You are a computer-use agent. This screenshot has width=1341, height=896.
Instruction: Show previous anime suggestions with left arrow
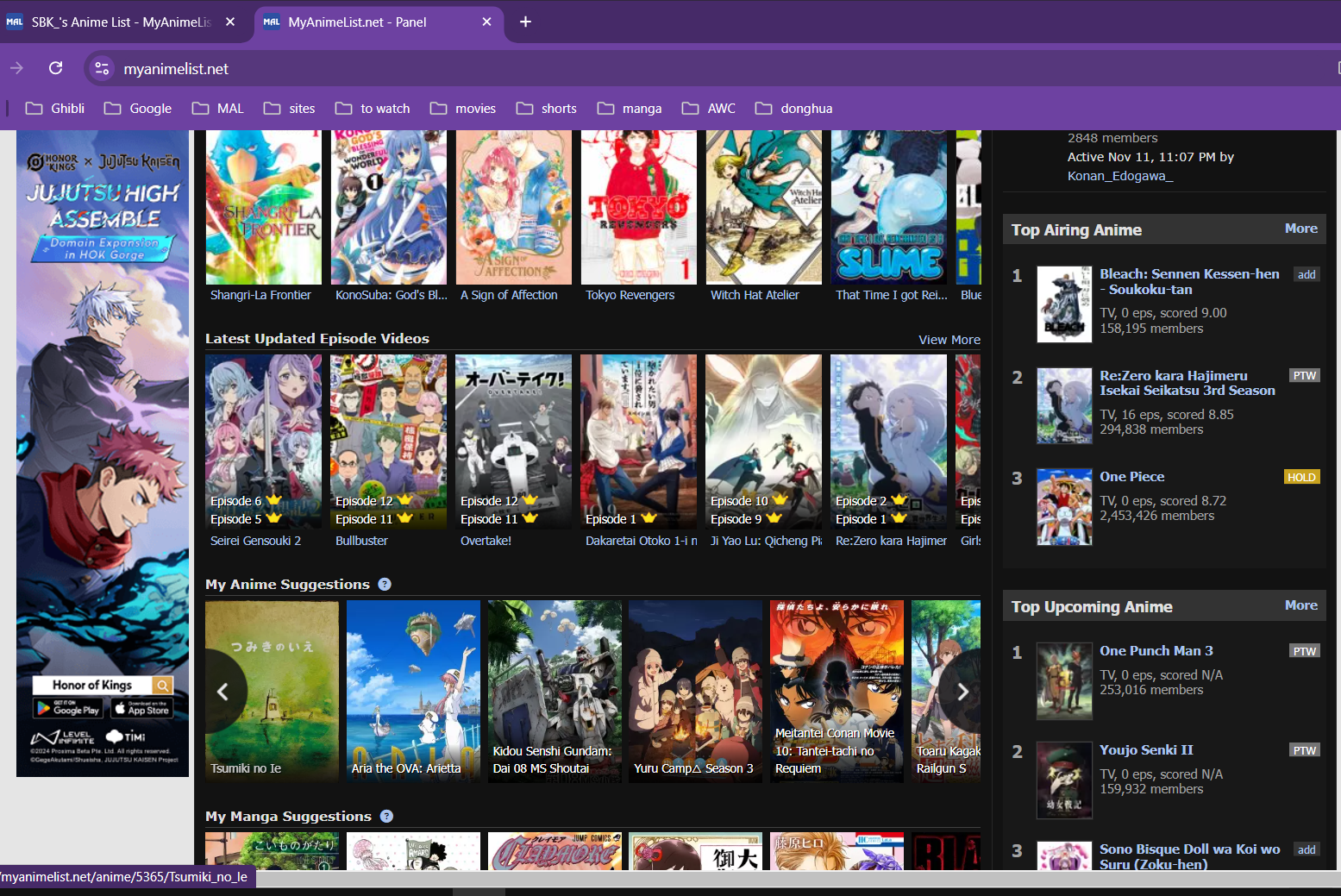(x=222, y=692)
